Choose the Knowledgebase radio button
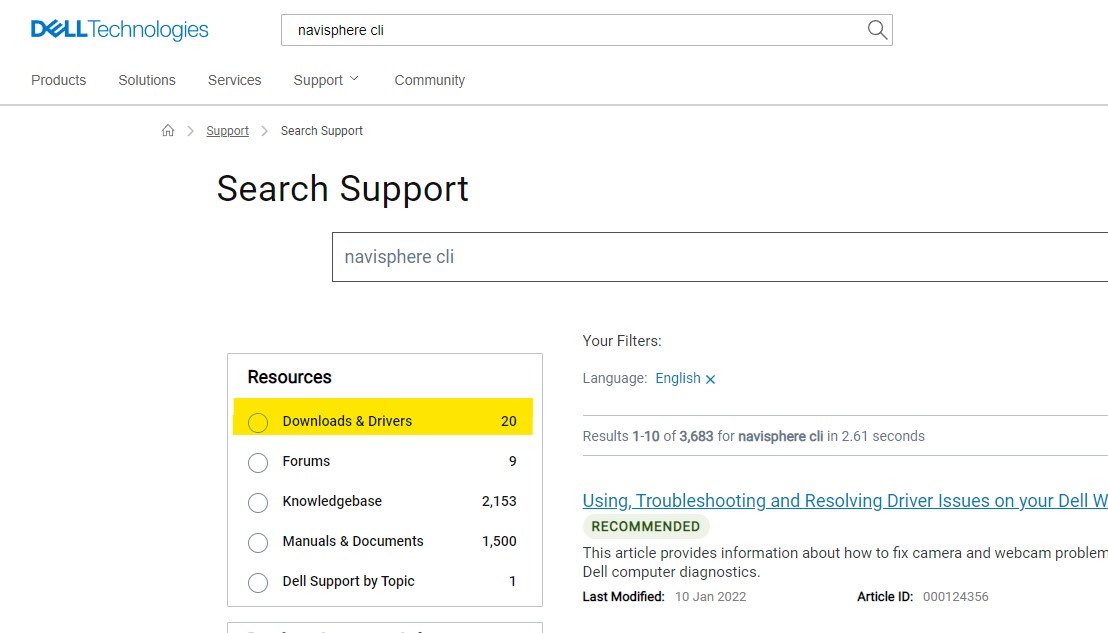 (258, 502)
